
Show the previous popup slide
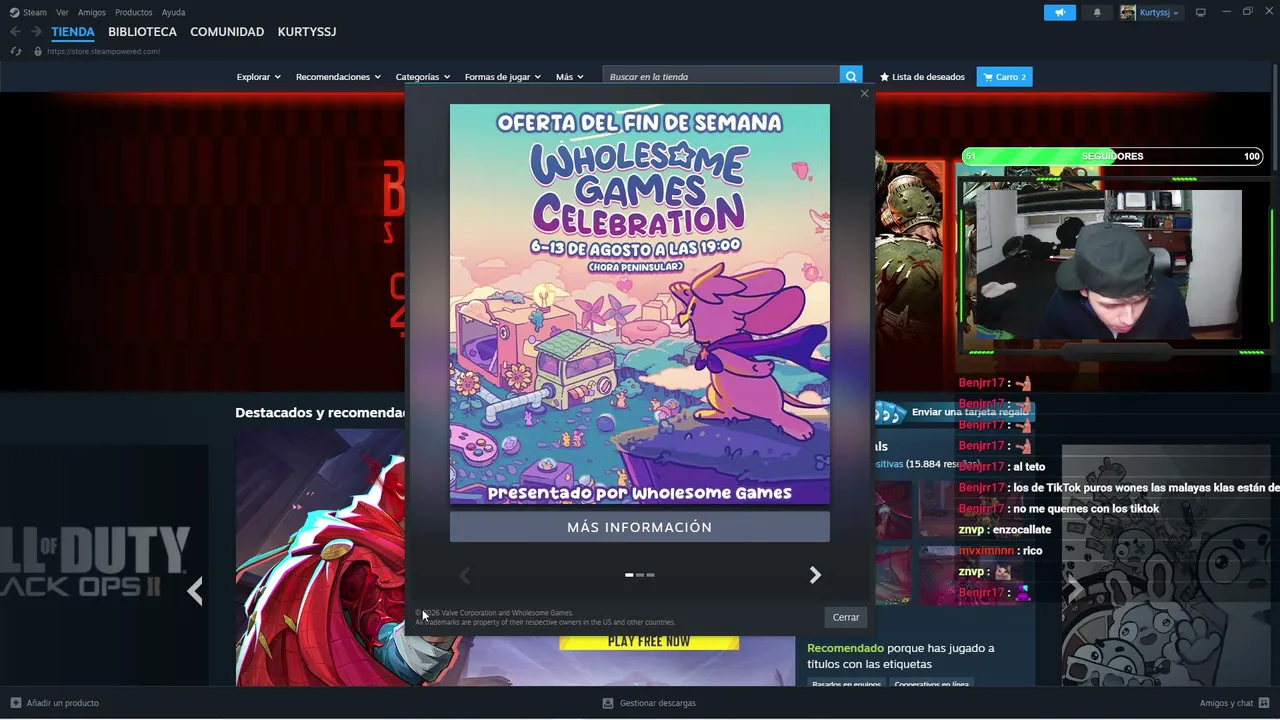464,575
